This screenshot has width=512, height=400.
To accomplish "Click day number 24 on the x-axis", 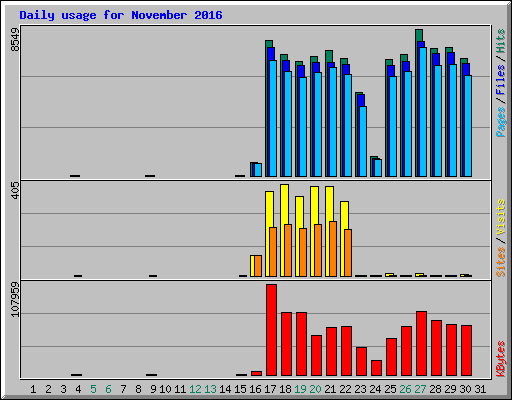I will click(x=375, y=389).
